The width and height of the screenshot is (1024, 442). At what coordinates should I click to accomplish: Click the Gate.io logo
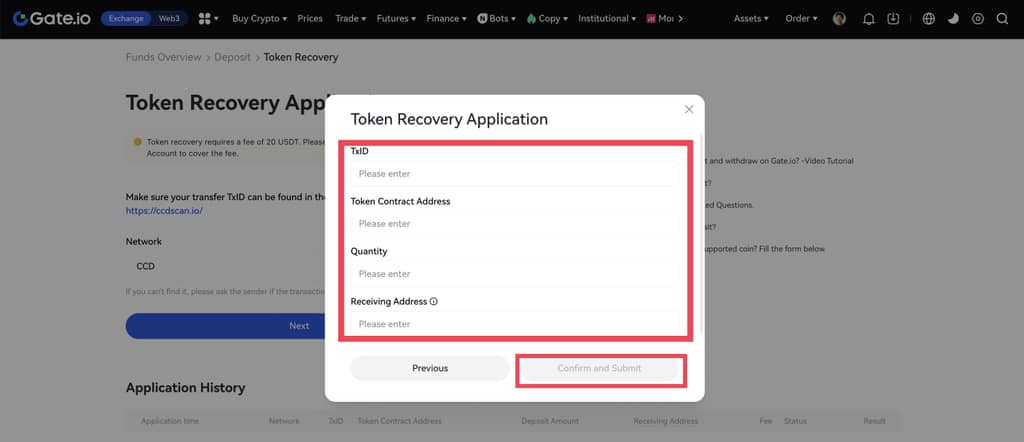point(50,18)
